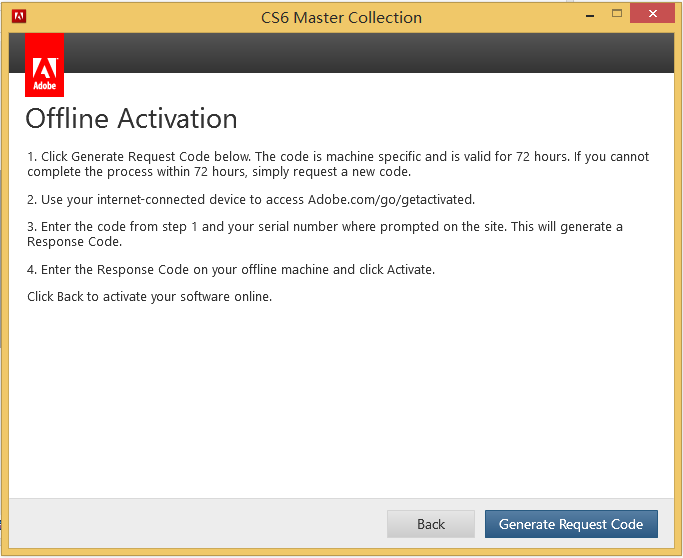Select the step 2 instruction line
This screenshot has height=558, width=683.
click(251, 199)
